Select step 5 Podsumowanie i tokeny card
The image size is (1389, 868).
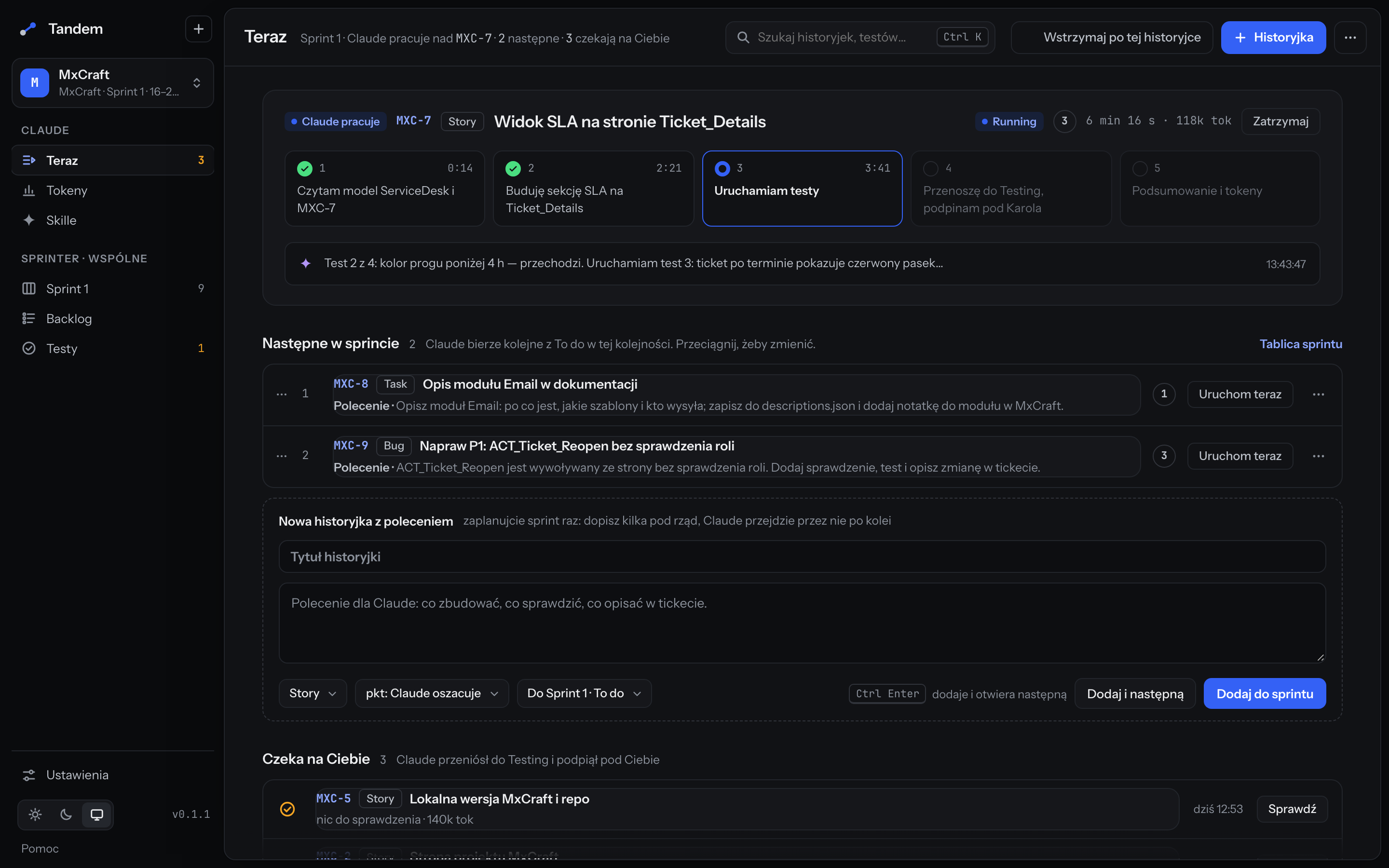1220,188
